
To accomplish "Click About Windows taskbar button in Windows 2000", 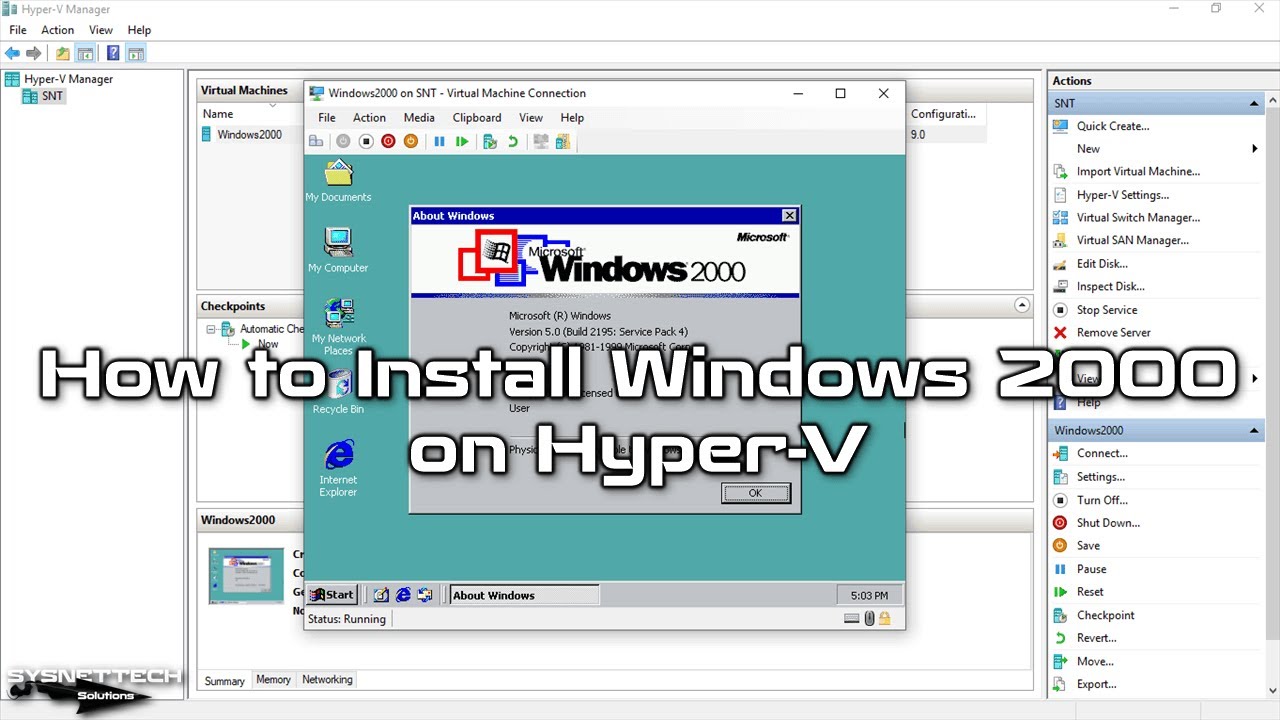I will click(524, 595).
